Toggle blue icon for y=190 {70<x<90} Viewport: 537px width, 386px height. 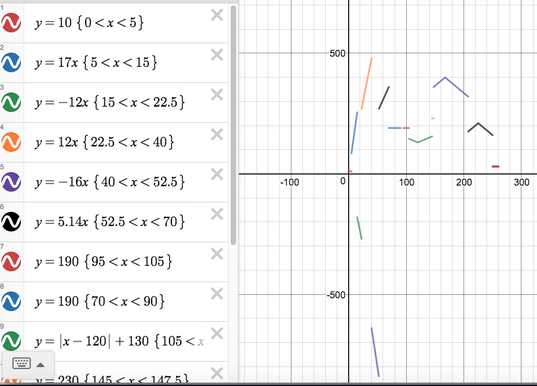click(11, 301)
